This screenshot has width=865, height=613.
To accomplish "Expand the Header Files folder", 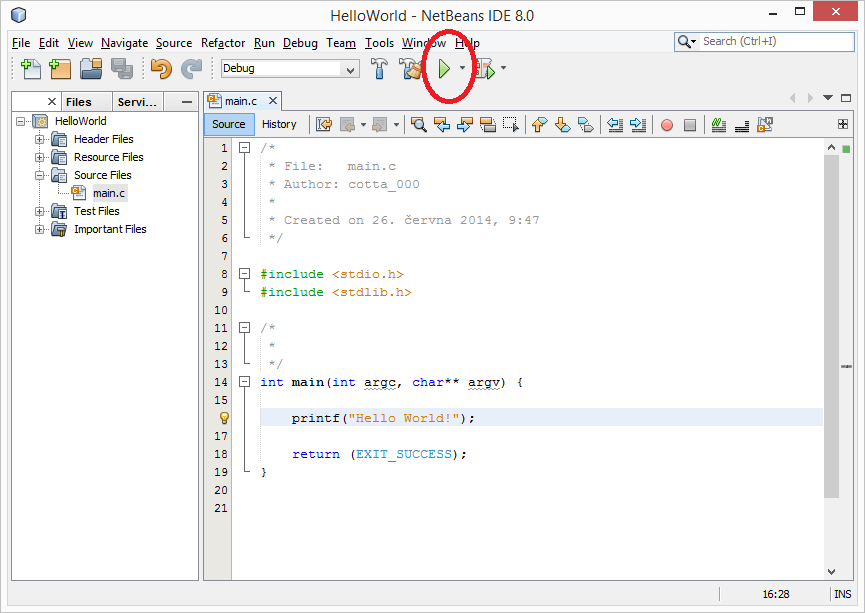I will [39, 139].
